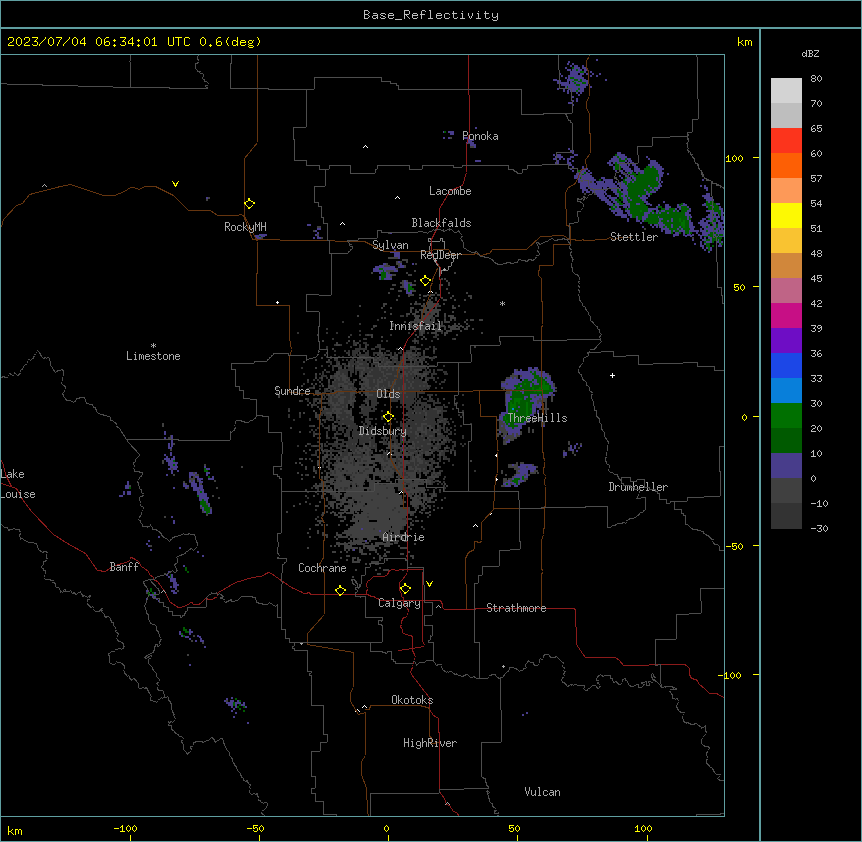Click the Sundre town label
862x842 pixels.
click(x=292, y=391)
